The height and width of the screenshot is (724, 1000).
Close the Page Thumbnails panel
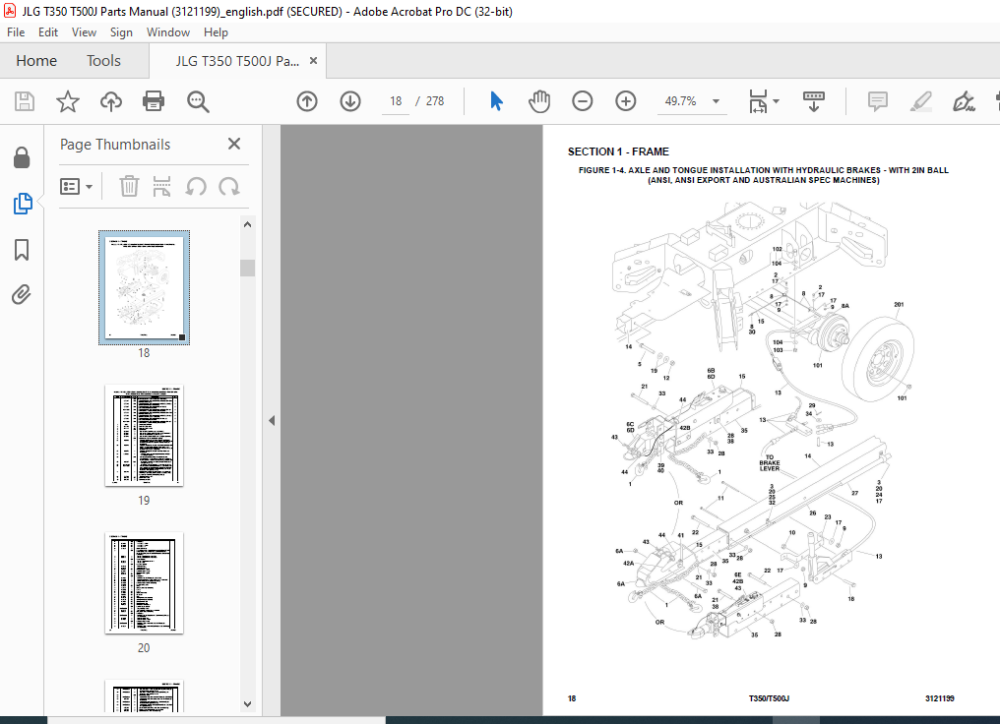[234, 144]
